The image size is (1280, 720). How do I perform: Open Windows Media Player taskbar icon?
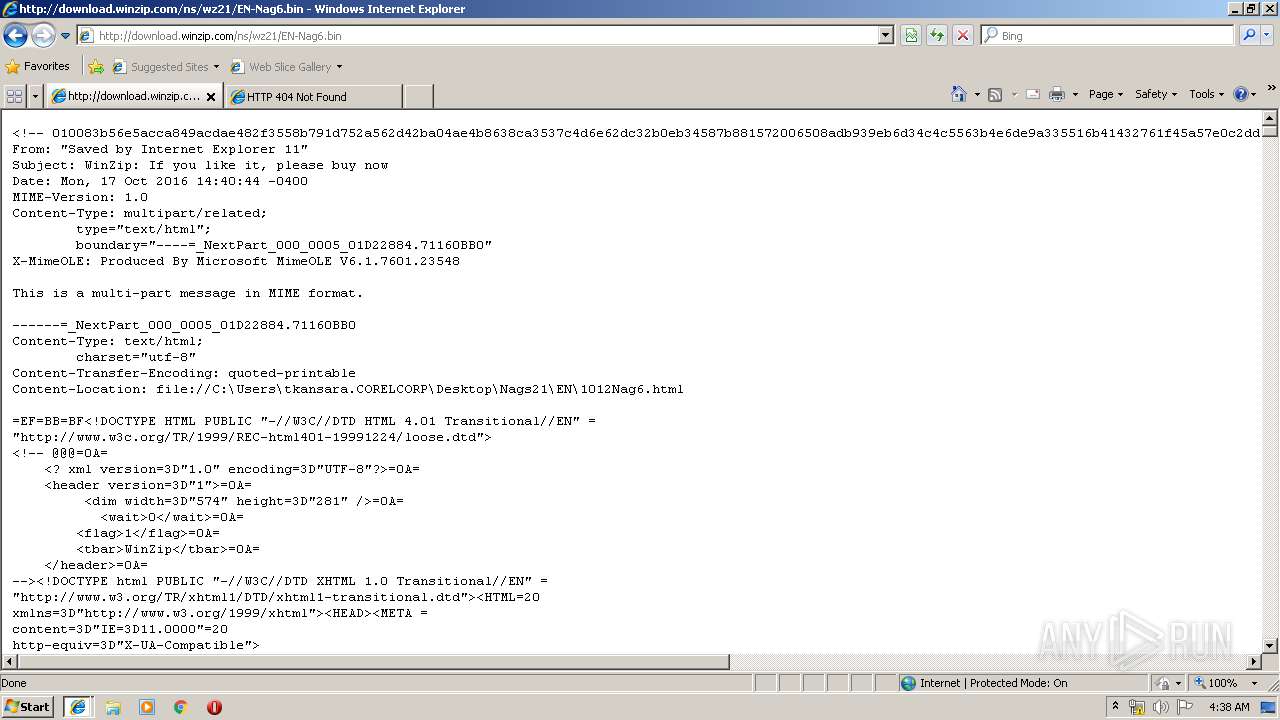[x=147, y=707]
